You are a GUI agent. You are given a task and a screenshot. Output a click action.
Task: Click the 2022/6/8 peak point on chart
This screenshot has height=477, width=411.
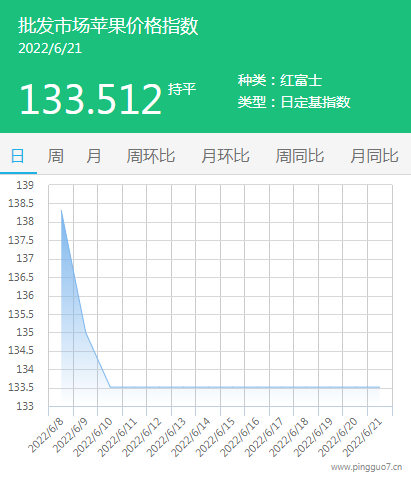pos(61,210)
